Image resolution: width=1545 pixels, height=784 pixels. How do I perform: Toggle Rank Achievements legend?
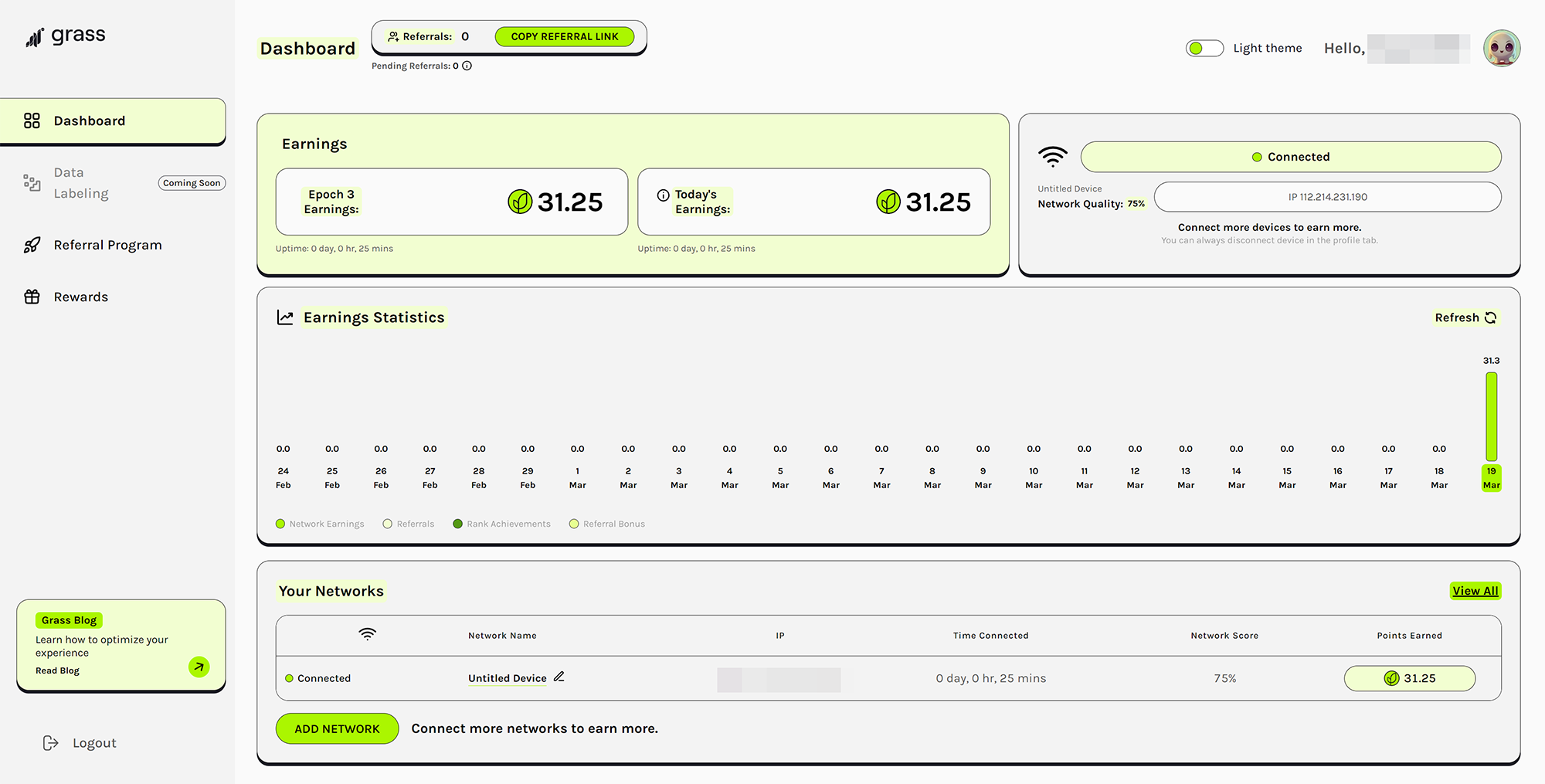tap(501, 524)
